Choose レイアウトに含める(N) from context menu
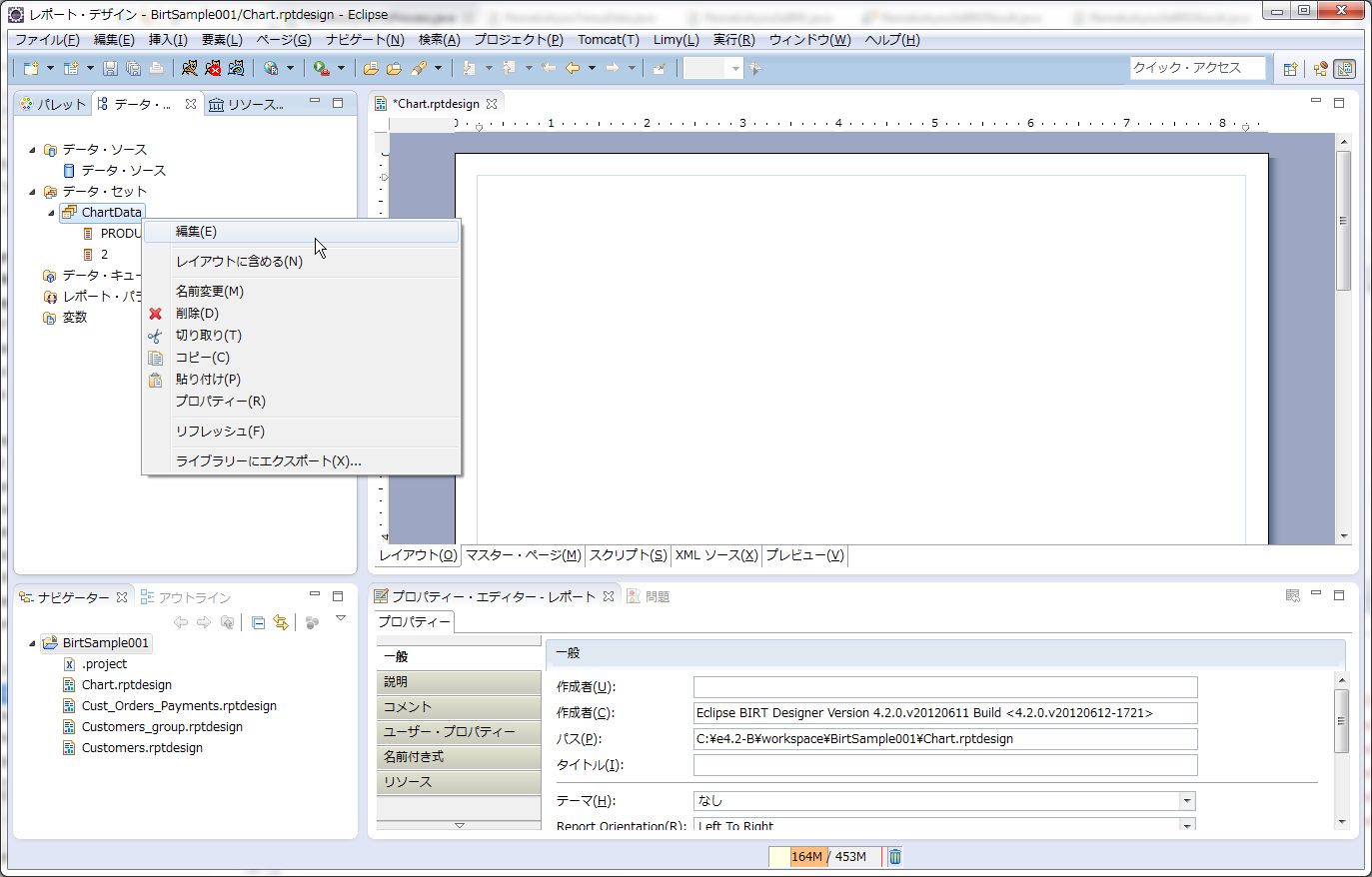The image size is (1372, 877). [302, 262]
